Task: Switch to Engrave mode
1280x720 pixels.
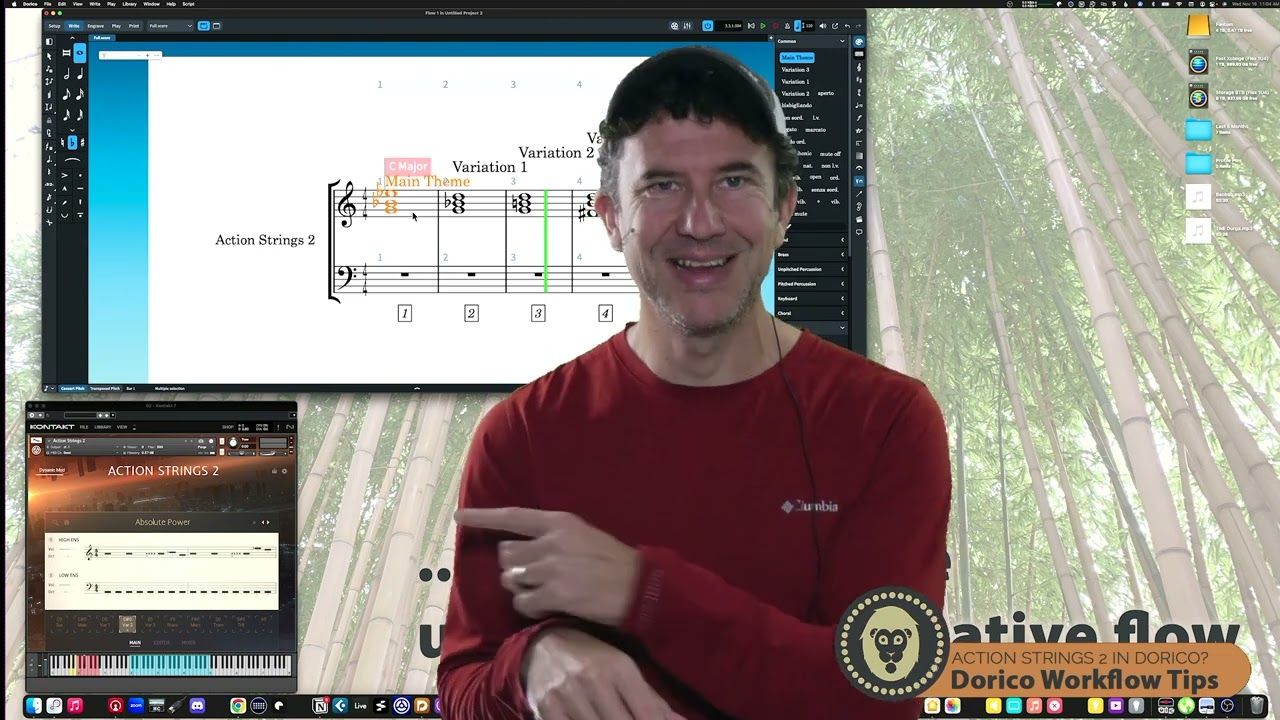Action: tap(96, 26)
